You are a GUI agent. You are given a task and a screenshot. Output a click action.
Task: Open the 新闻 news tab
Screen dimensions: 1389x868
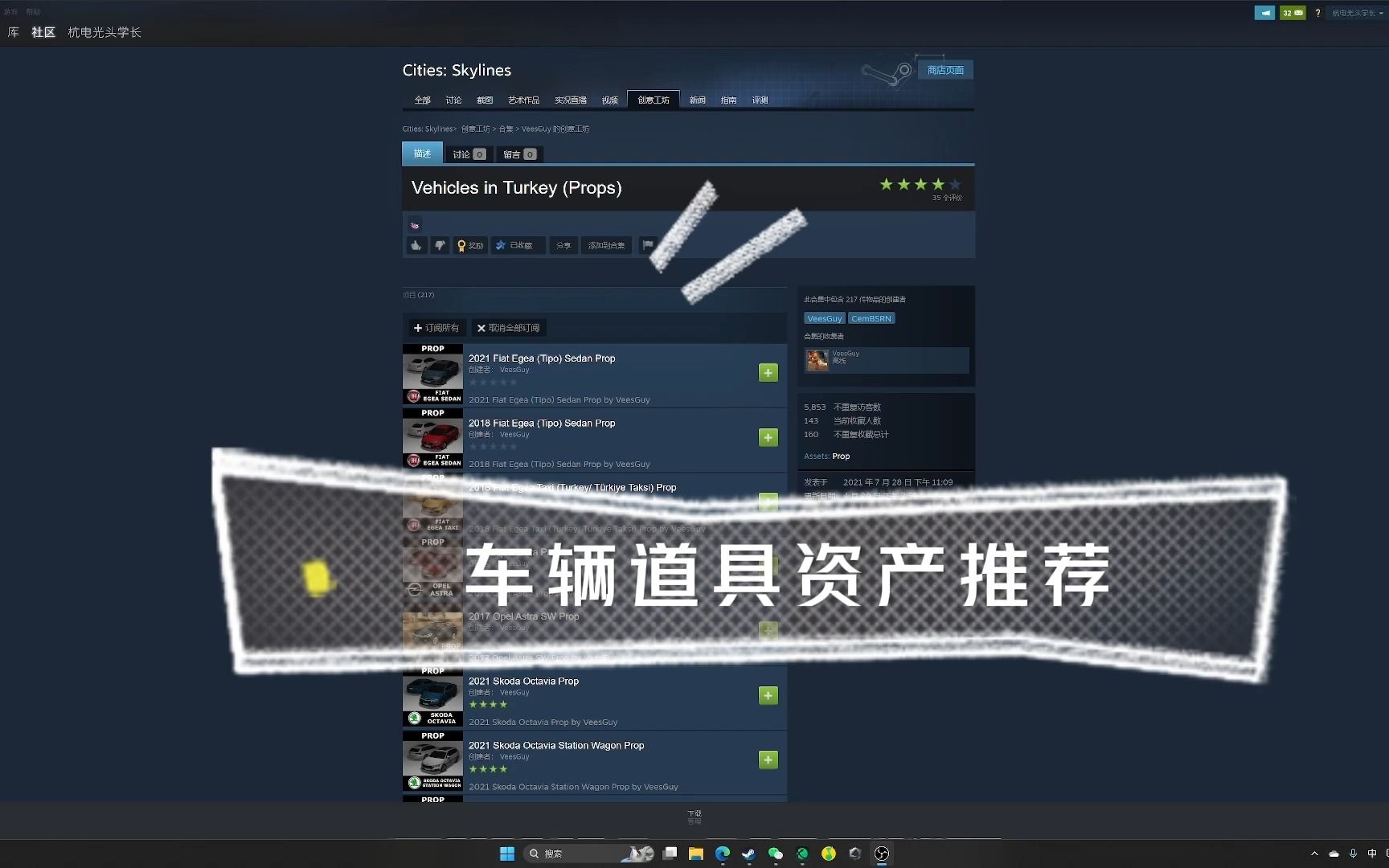click(x=697, y=100)
